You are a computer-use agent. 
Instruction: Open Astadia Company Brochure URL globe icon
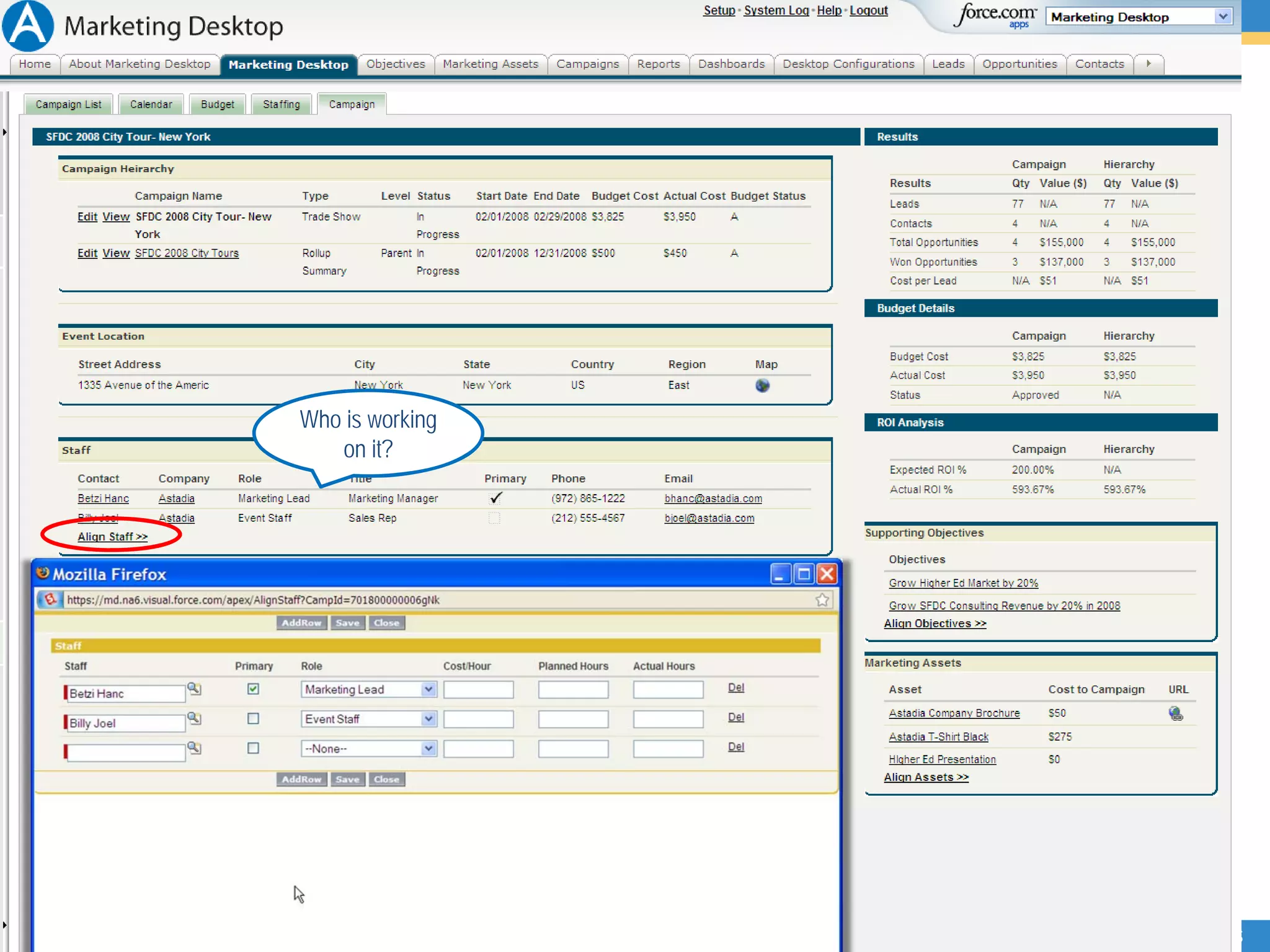1175,713
